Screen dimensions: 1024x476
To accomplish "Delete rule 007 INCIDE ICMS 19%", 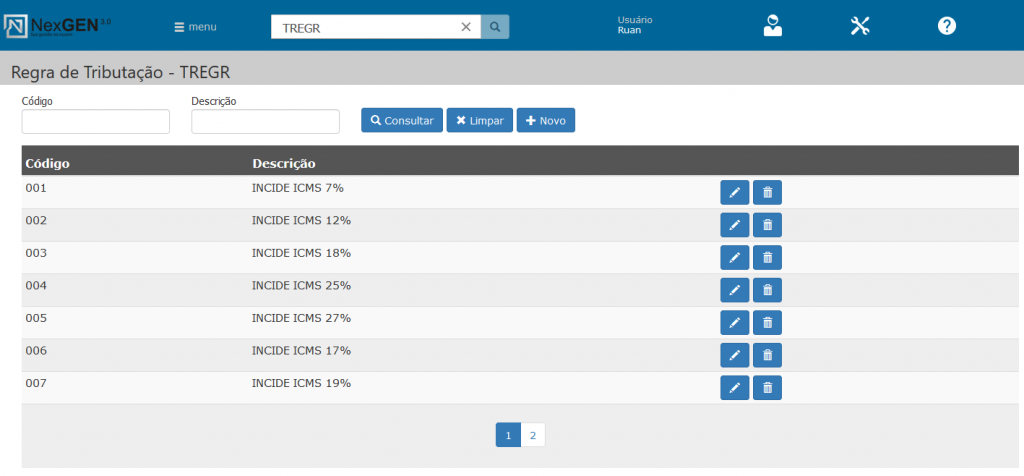I will (767, 387).
